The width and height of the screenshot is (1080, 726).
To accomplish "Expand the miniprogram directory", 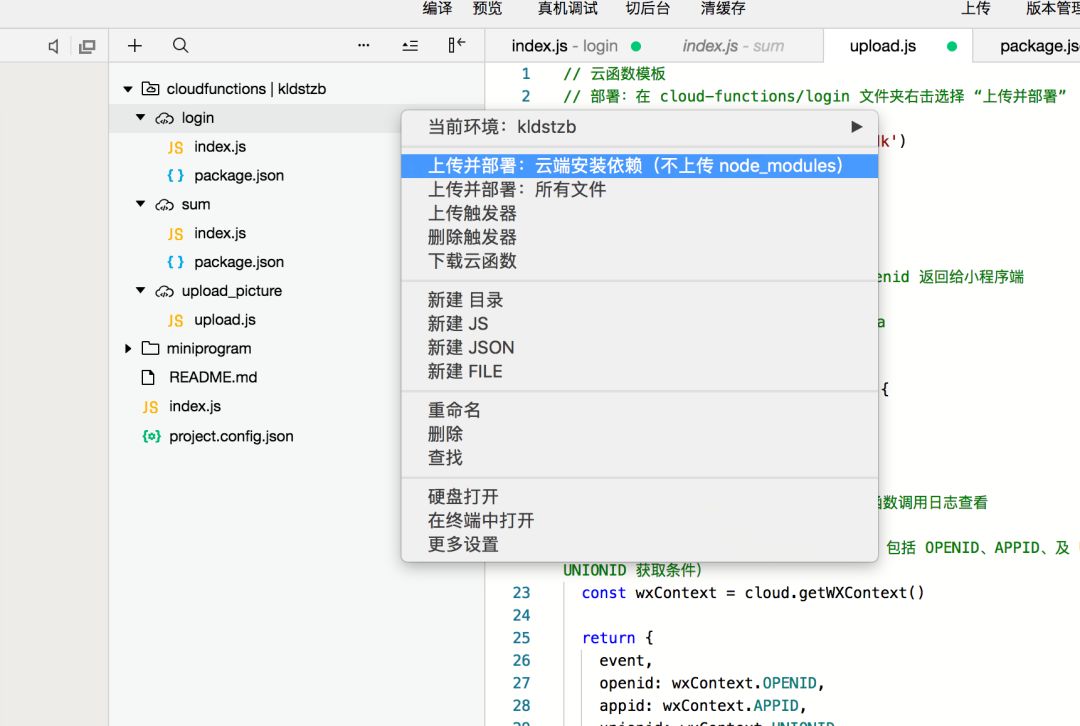I will 128,348.
